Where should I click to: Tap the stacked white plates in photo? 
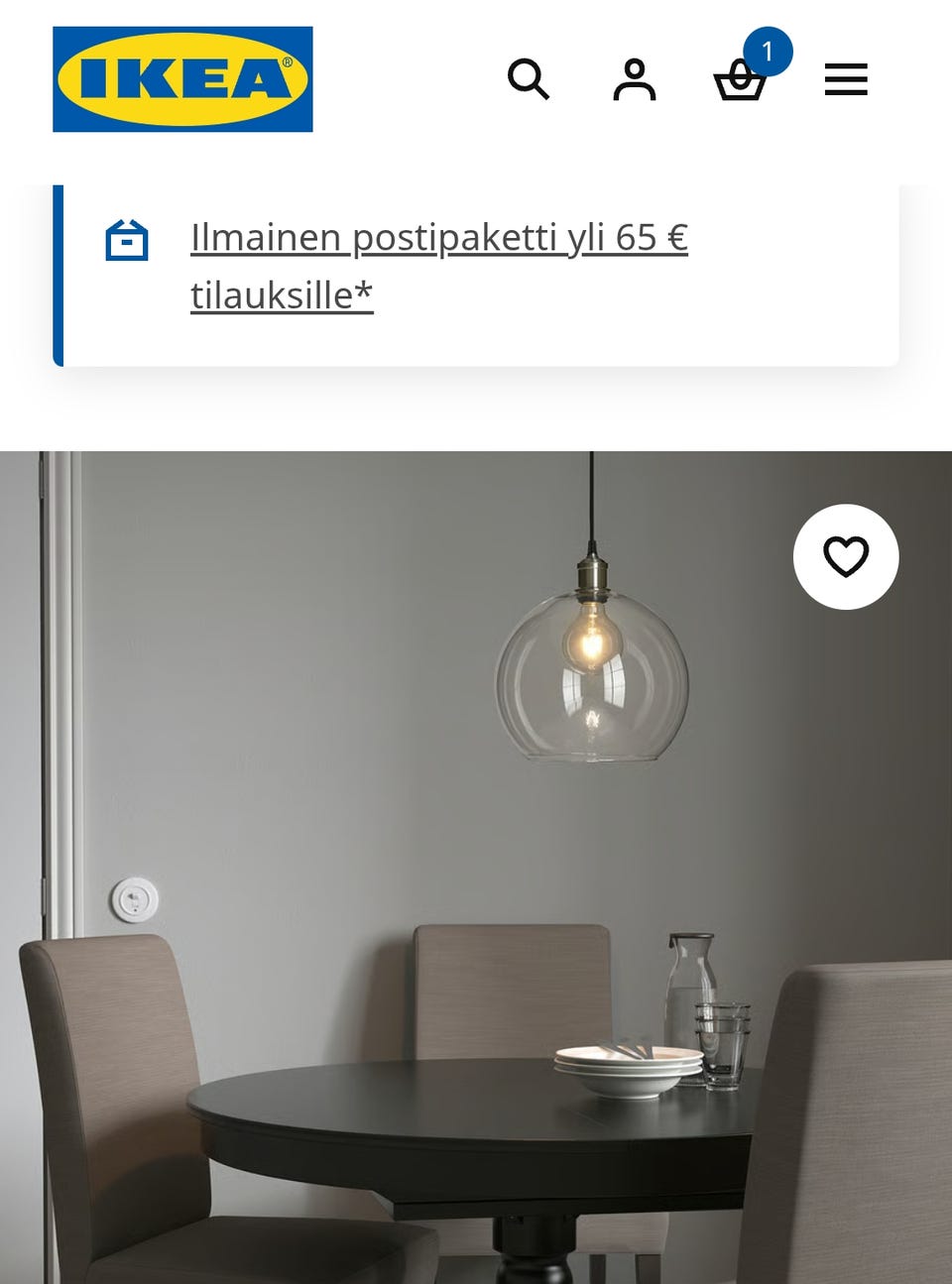click(x=629, y=1069)
